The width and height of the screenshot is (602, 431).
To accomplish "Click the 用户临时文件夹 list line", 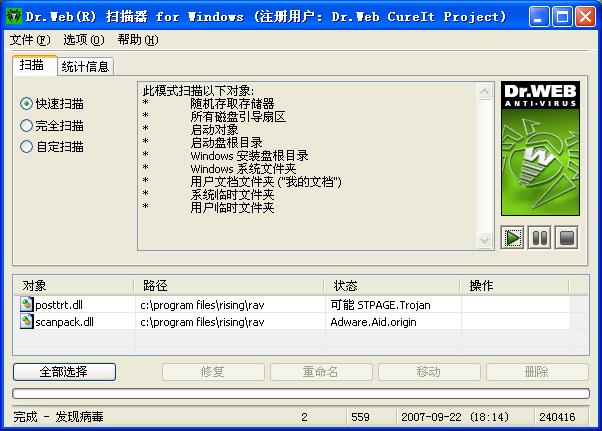I will [x=232, y=208].
